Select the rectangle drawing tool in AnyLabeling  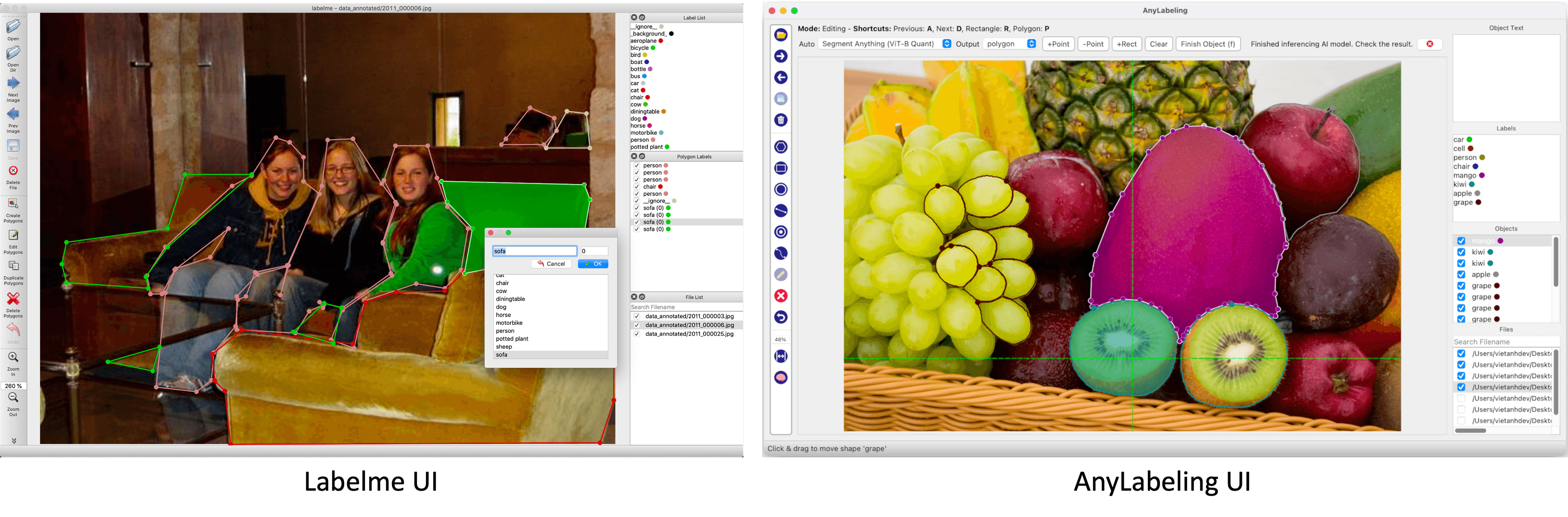click(781, 167)
